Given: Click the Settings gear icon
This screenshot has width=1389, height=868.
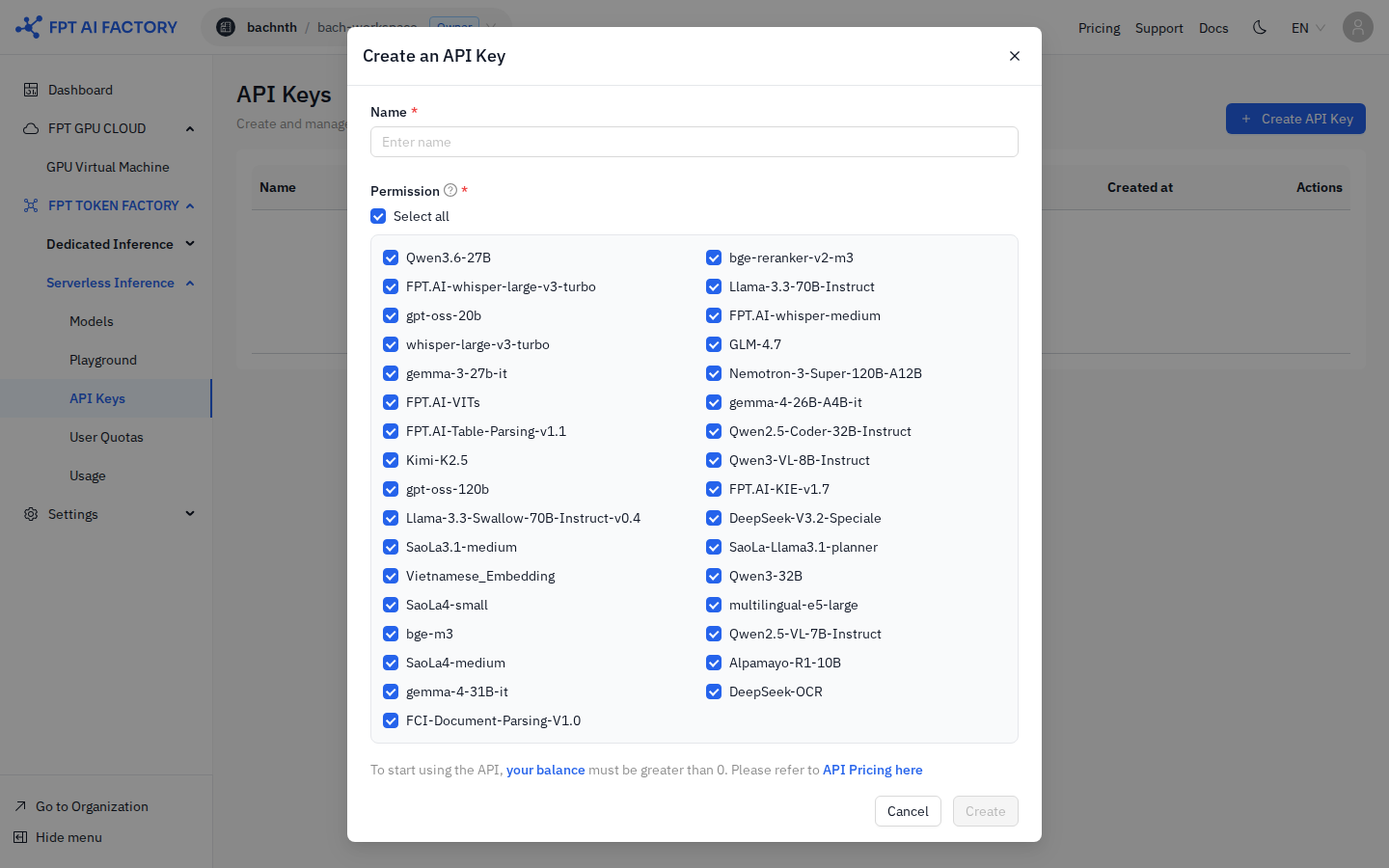Looking at the screenshot, I should tap(31, 514).
